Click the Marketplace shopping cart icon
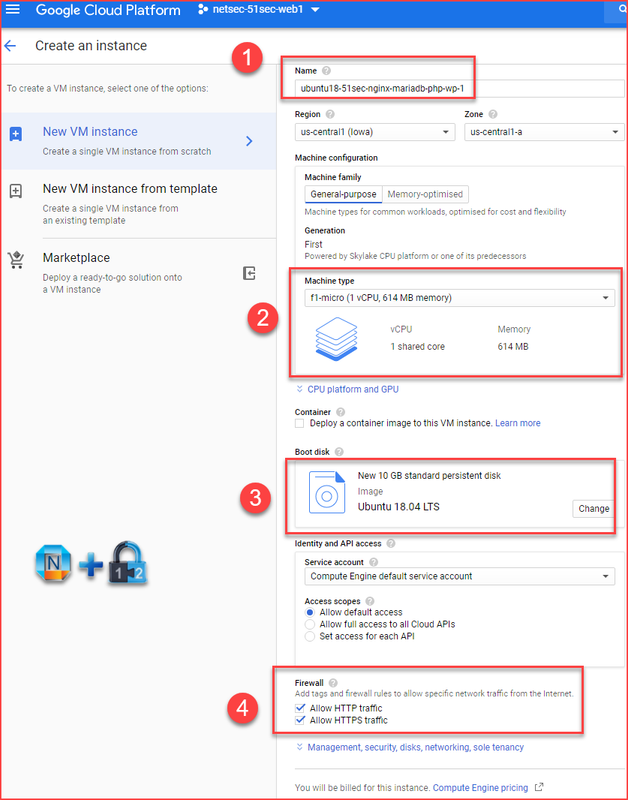 [x=16, y=260]
